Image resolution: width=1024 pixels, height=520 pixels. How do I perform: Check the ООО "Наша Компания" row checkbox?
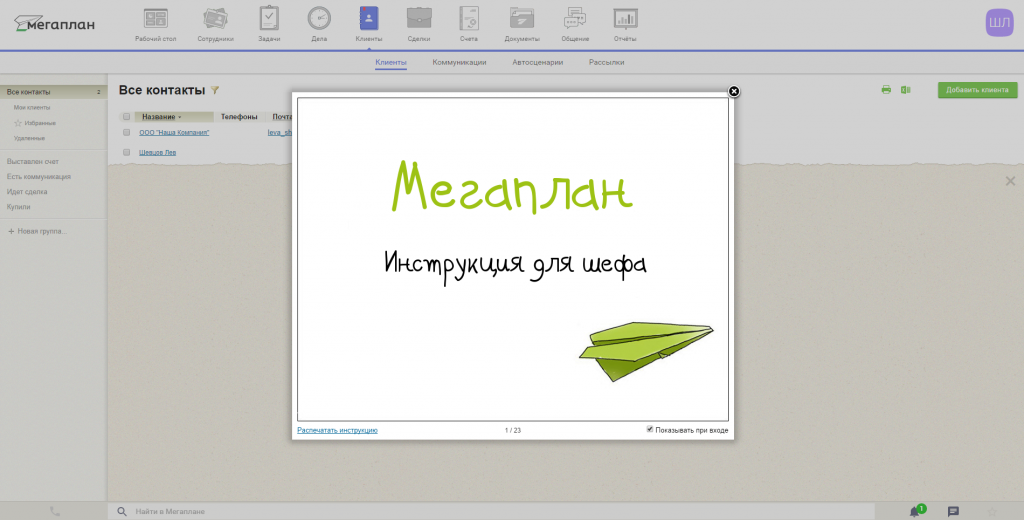click(127, 132)
